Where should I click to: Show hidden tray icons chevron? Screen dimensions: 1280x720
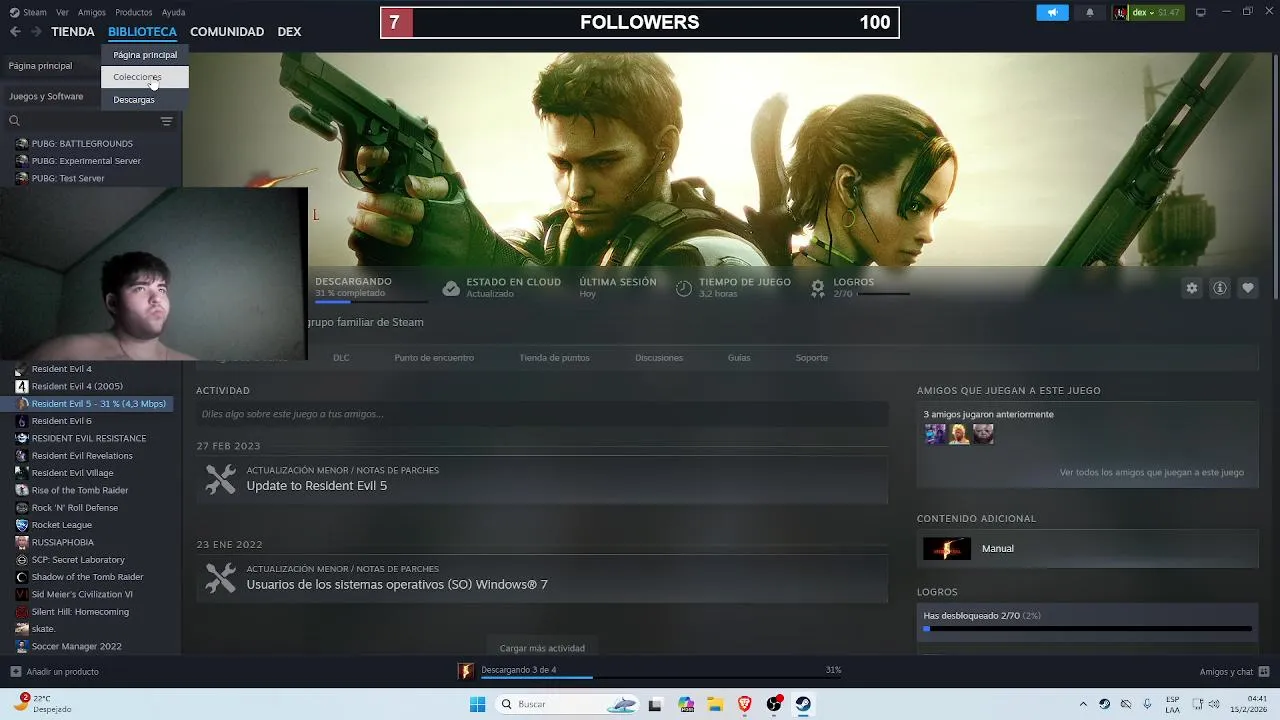tap(1083, 704)
